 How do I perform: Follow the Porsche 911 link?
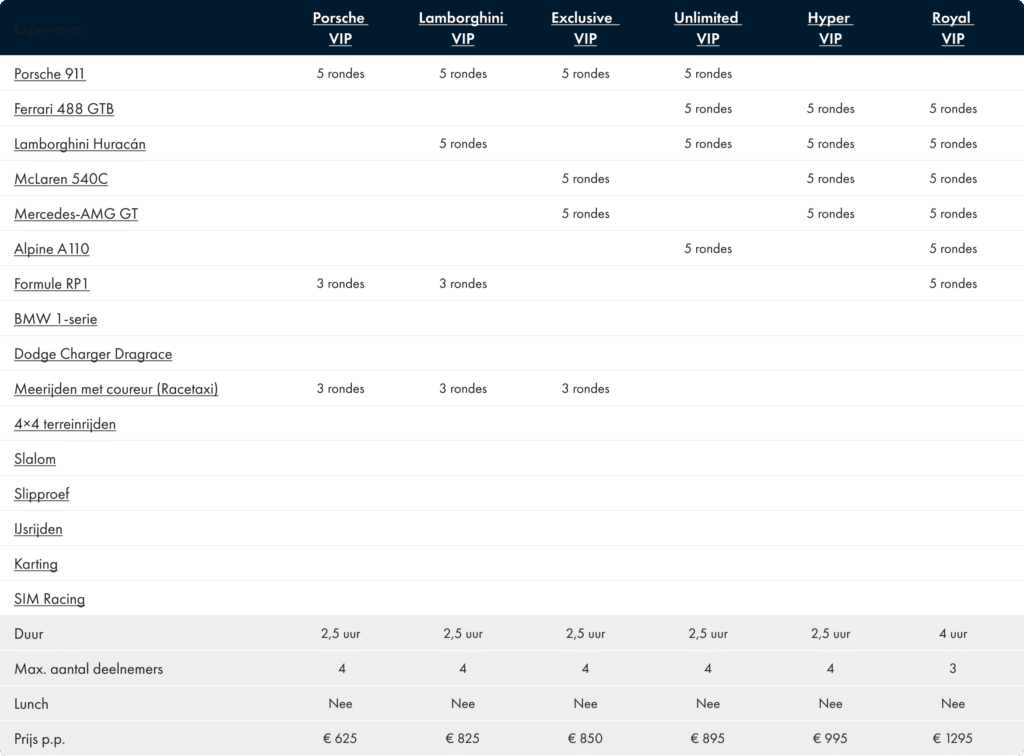50,74
